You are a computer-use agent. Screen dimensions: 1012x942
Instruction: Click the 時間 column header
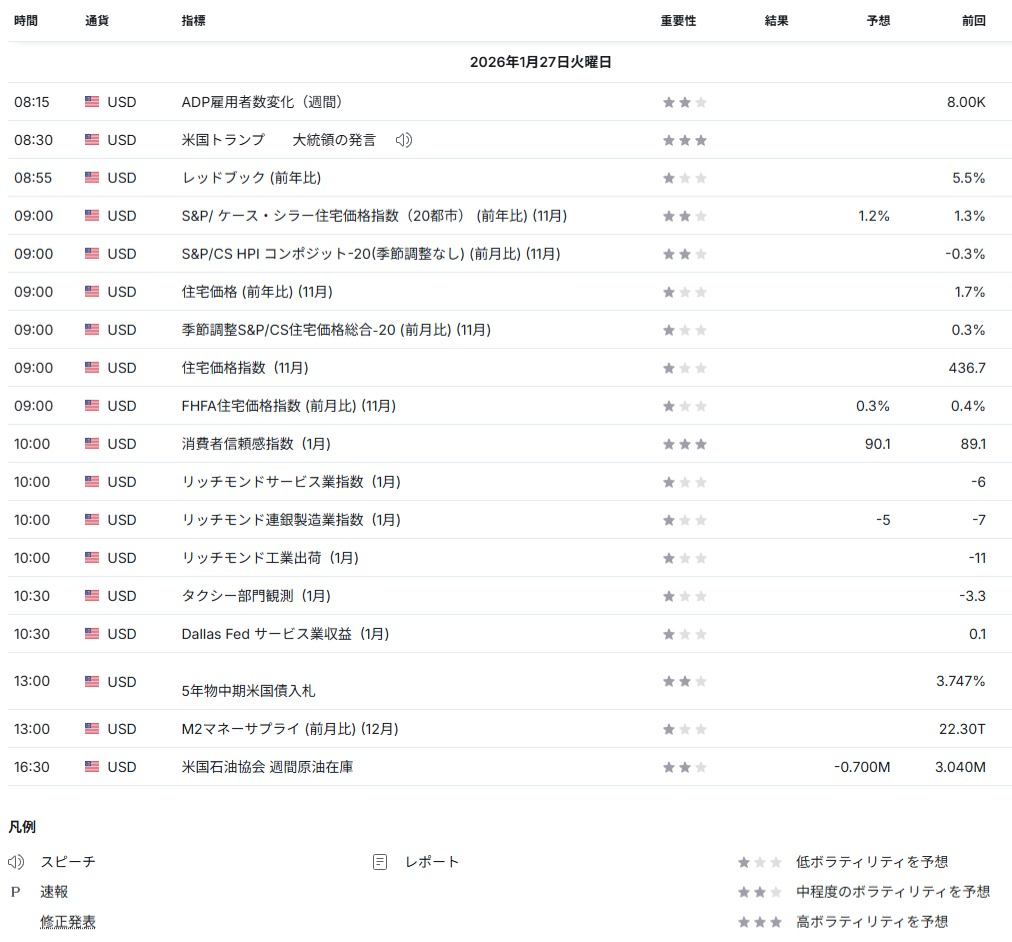26,21
